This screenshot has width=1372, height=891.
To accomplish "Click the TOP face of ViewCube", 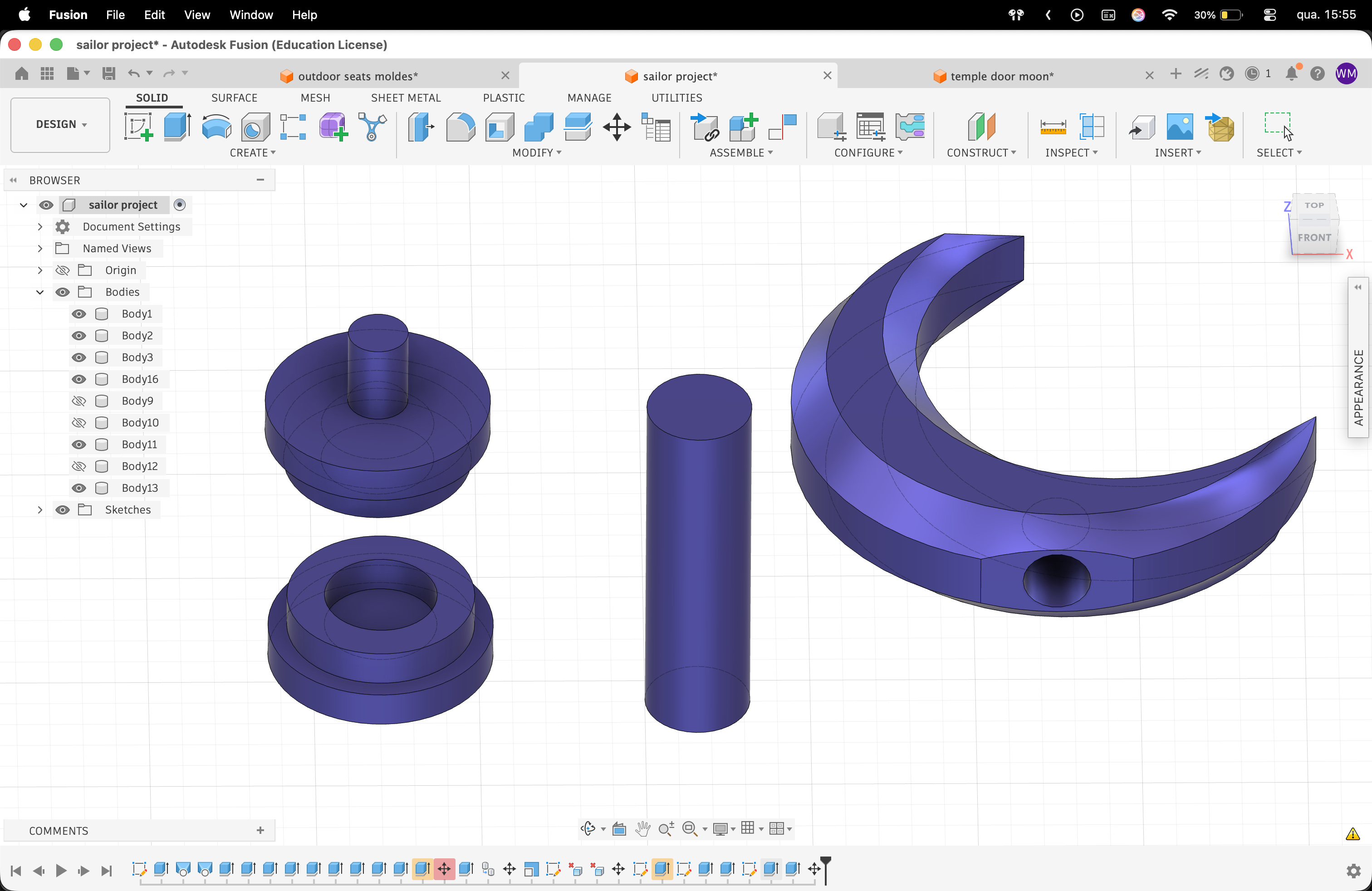I will click(1314, 205).
